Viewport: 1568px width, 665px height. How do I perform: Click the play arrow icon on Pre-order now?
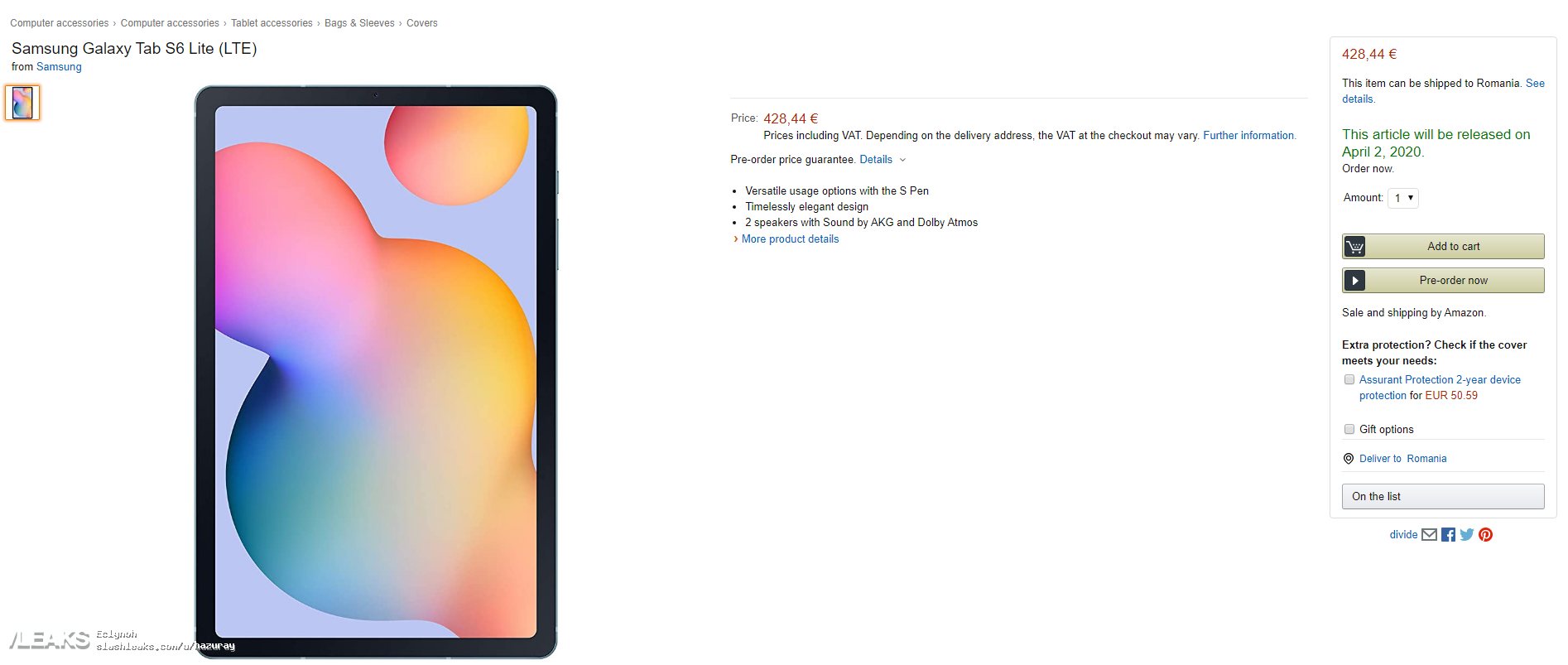[x=1354, y=281]
